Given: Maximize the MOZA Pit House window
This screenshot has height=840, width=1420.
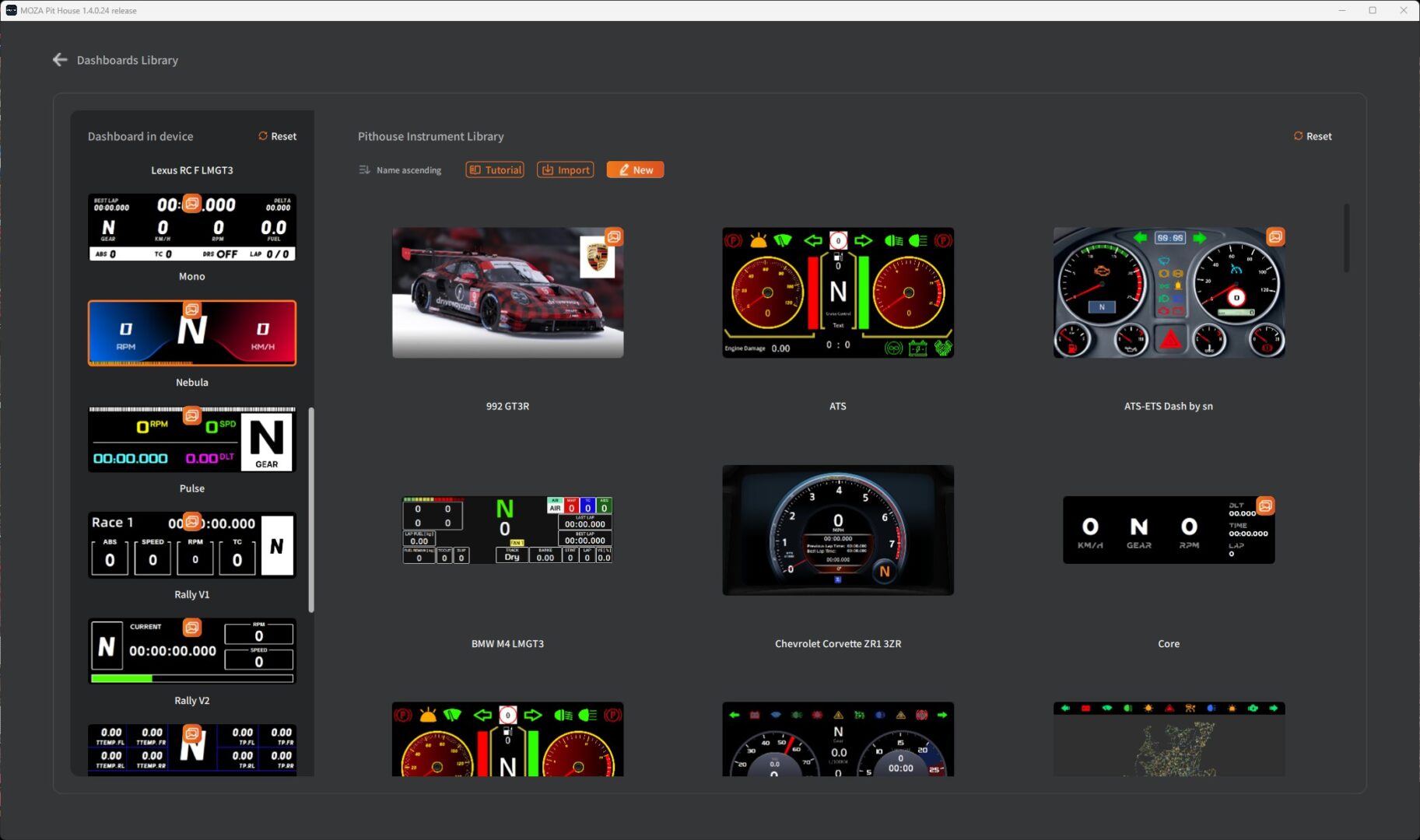Looking at the screenshot, I should (x=1373, y=10).
